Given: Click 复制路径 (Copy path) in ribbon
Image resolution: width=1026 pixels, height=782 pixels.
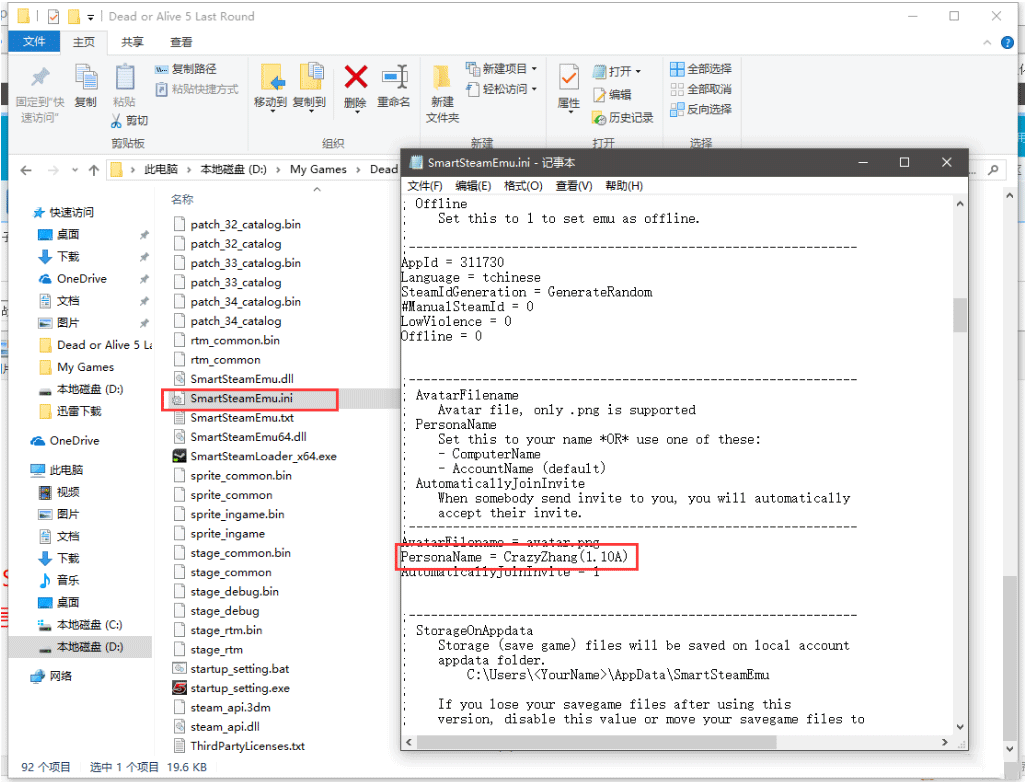Looking at the screenshot, I should click(186, 69).
